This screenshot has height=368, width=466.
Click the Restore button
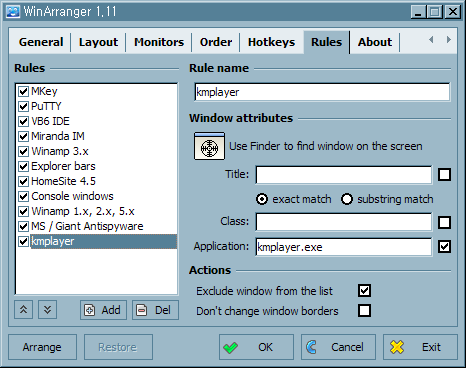[118, 347]
